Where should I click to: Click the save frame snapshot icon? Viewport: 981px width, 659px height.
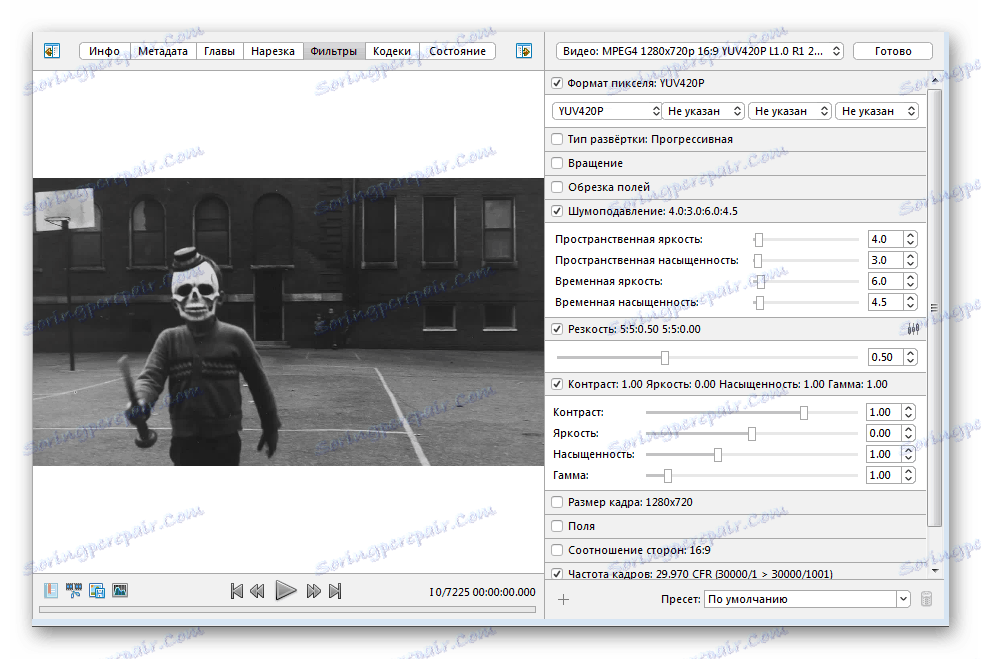click(x=97, y=590)
